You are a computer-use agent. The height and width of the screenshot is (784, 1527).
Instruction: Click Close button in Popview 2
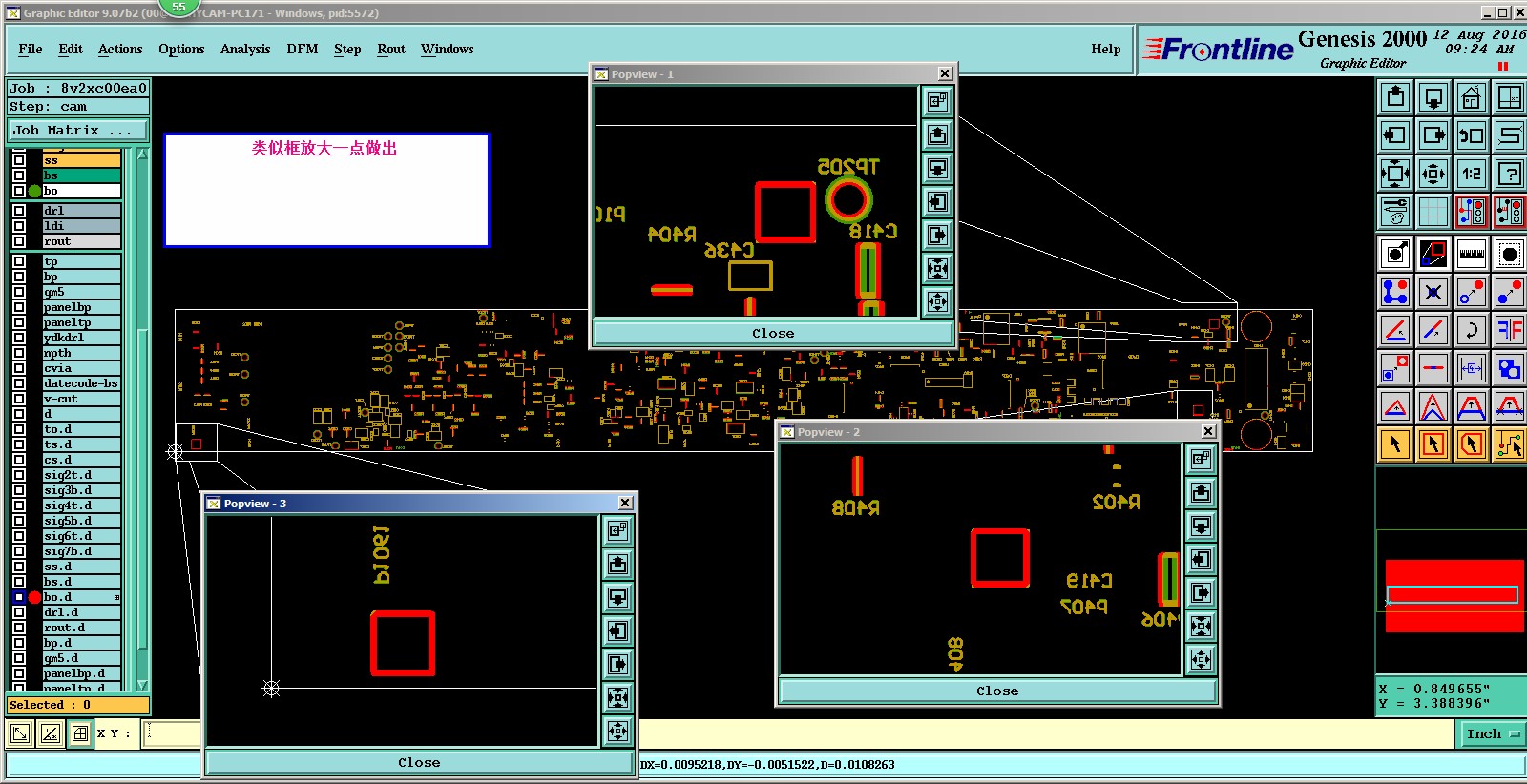coord(997,691)
